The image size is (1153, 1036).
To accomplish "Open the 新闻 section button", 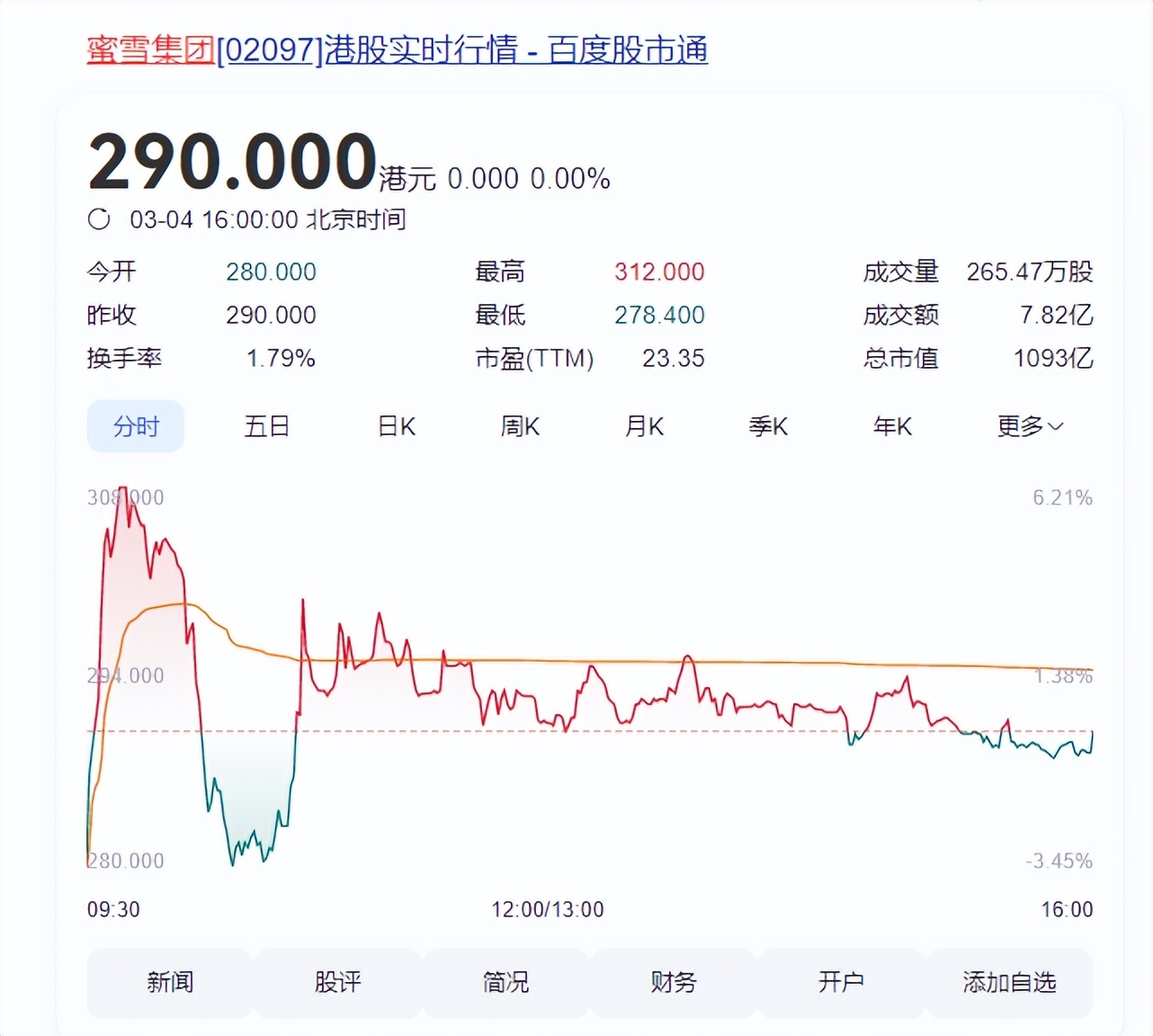I will [170, 982].
